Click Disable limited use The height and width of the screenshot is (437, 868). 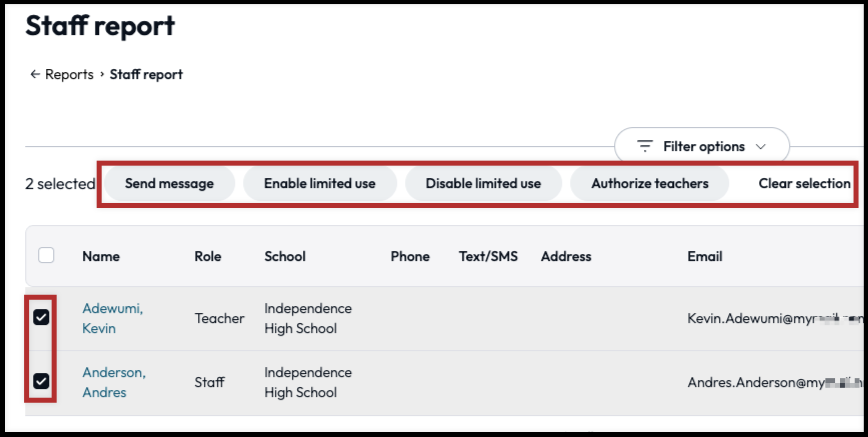coord(483,184)
